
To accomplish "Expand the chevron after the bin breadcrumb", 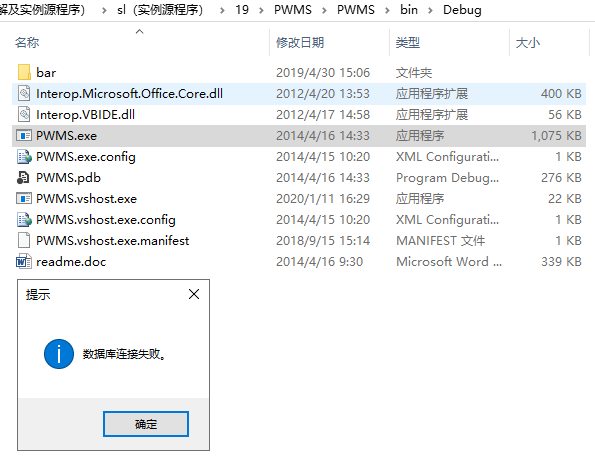I will point(430,10).
